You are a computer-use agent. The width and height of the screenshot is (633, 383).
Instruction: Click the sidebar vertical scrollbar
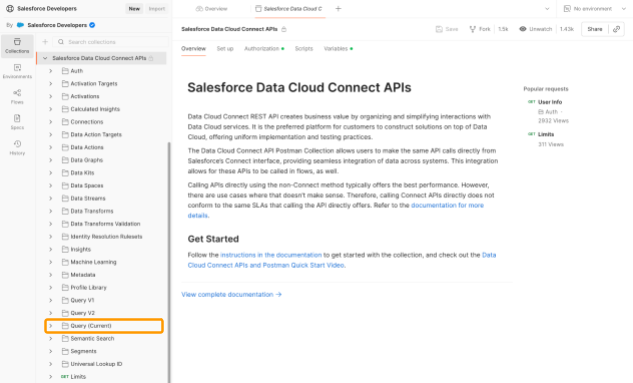click(x=169, y=262)
